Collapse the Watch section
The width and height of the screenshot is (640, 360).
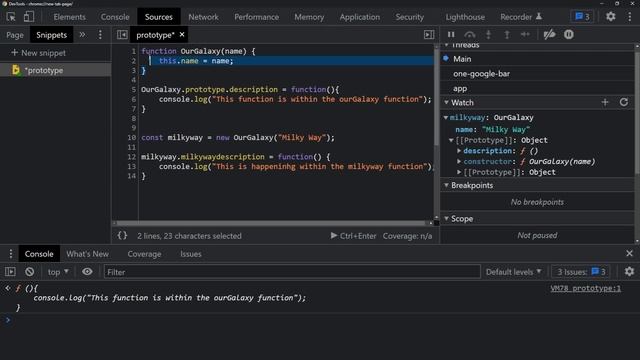tap(447, 102)
